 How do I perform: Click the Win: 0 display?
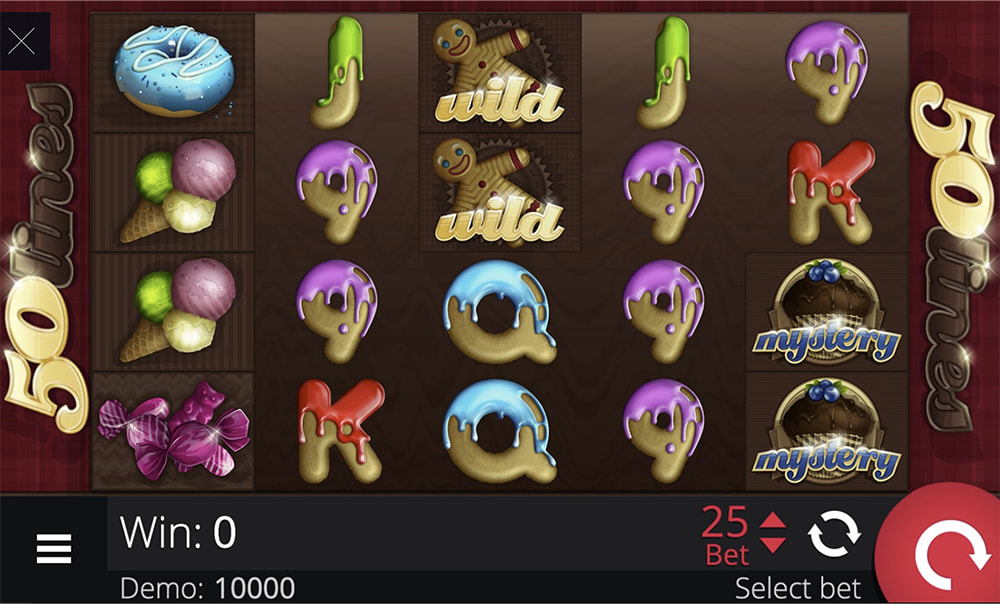[178, 532]
